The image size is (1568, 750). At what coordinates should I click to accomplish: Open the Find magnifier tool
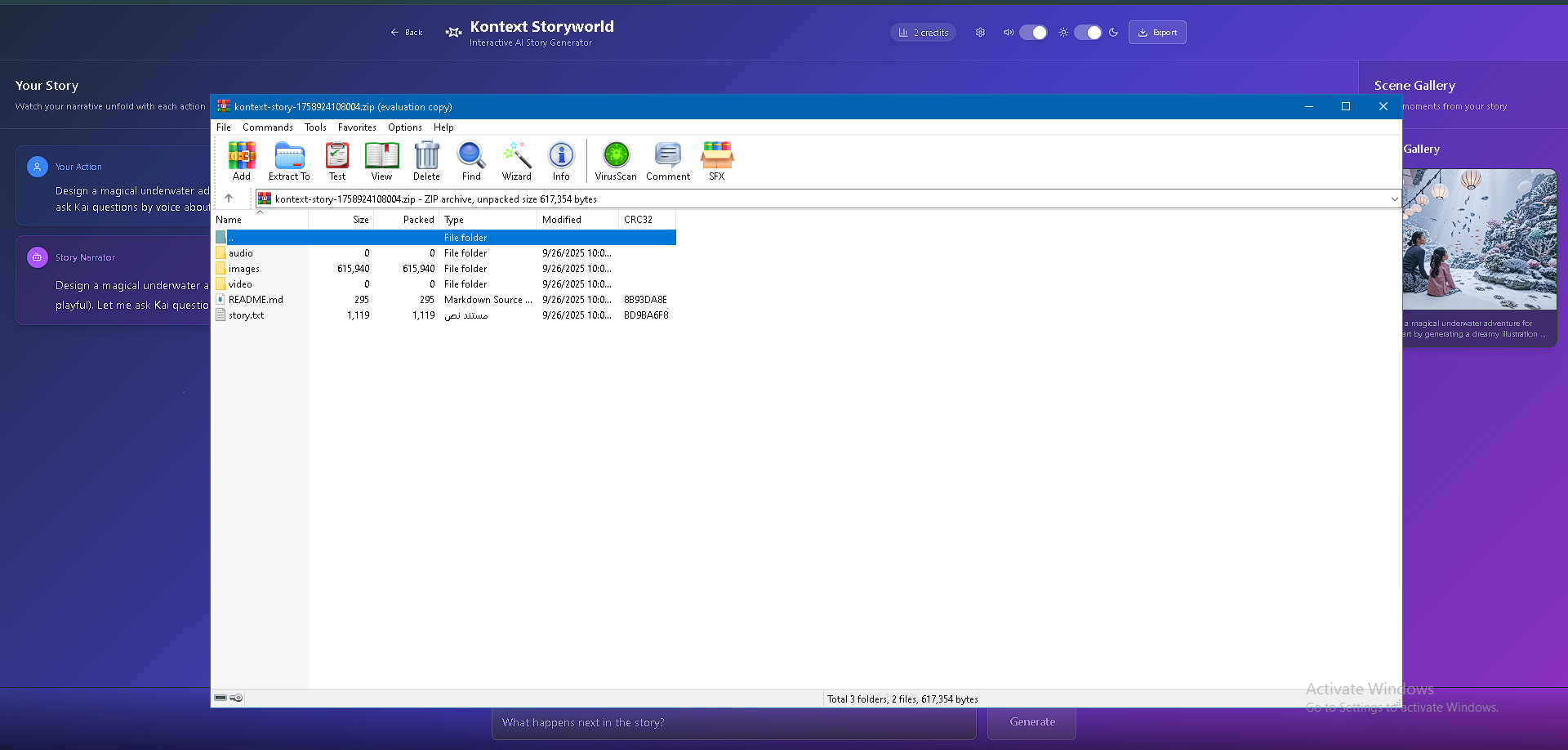point(471,161)
